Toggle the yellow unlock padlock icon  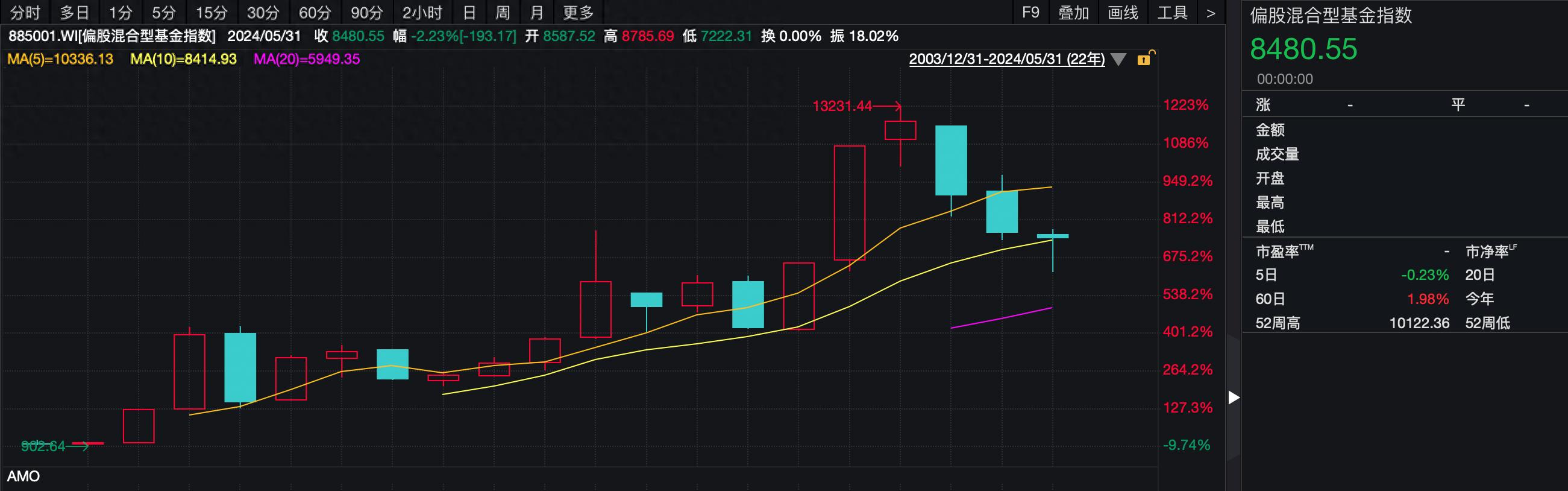click(x=1144, y=59)
